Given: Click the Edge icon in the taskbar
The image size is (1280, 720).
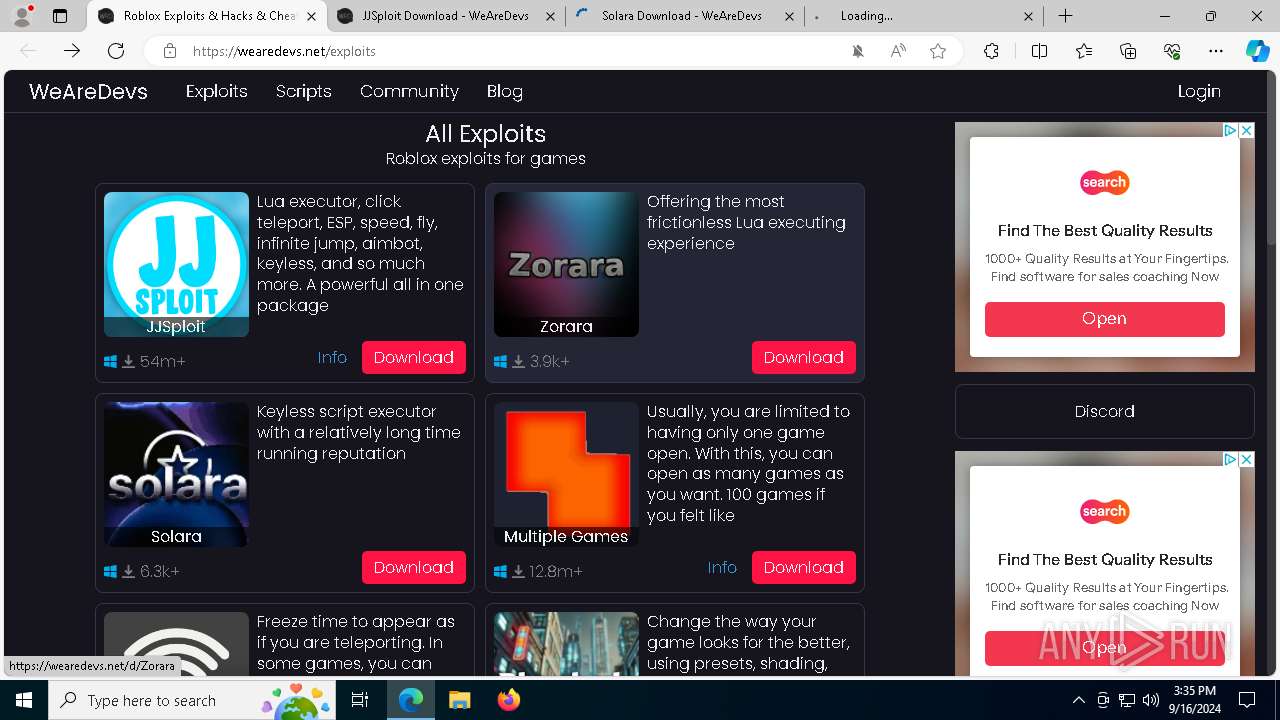Looking at the screenshot, I should pyautogui.click(x=410, y=700).
